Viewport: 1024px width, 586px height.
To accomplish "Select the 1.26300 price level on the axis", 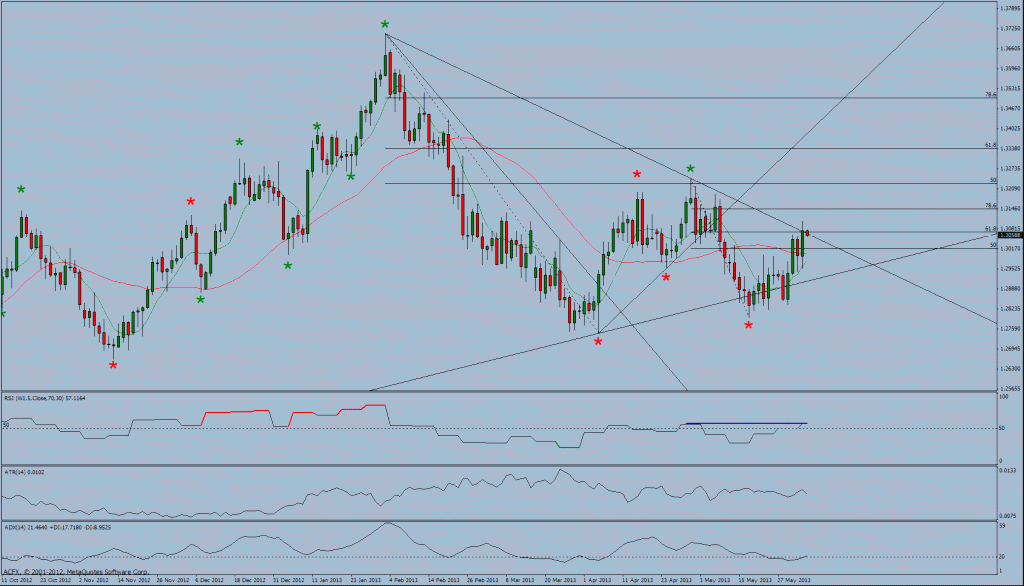I will (x=1008, y=368).
